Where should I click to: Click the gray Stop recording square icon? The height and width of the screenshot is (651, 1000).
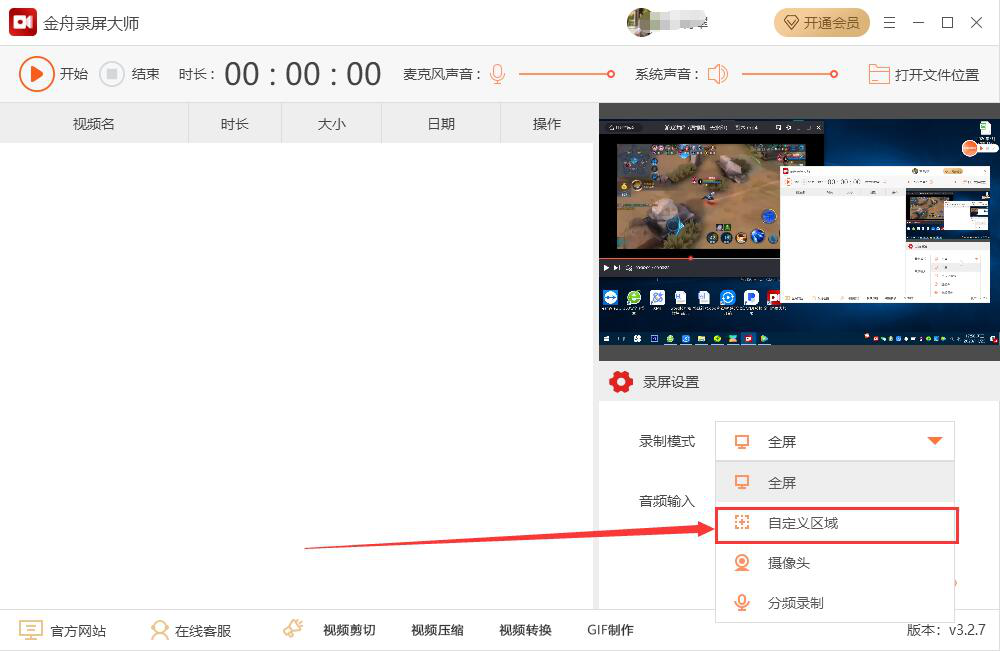[112, 74]
